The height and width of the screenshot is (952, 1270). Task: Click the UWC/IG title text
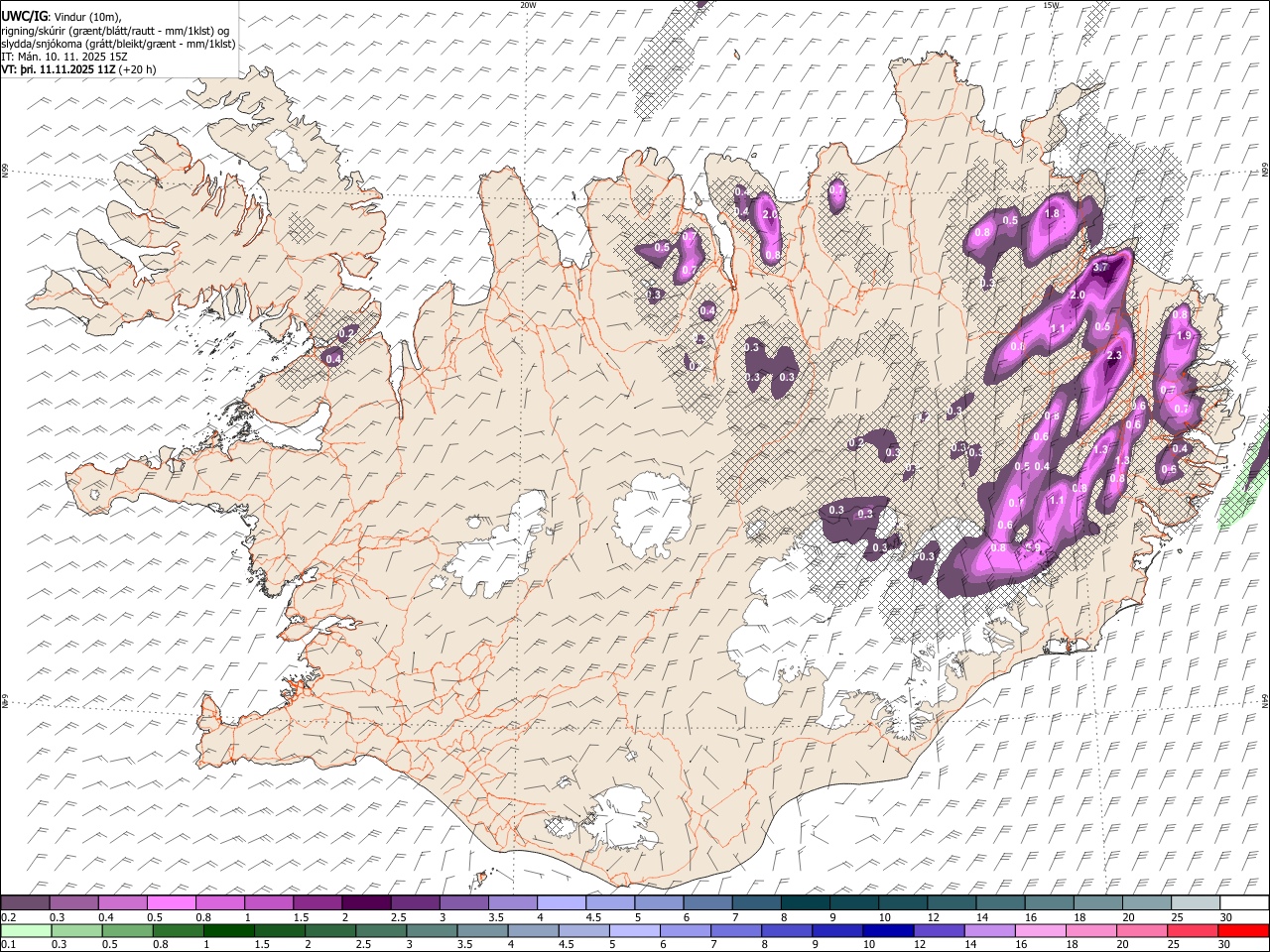pos(23,16)
